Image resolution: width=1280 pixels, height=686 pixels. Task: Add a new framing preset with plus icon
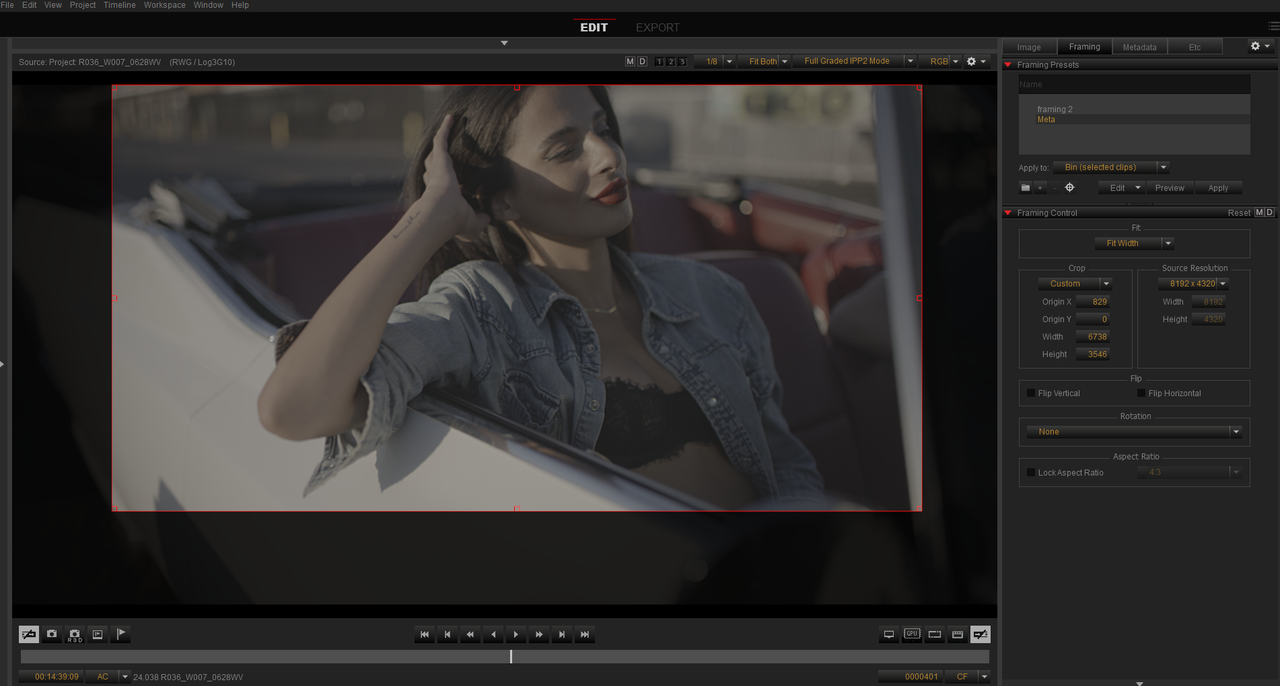click(1040, 188)
